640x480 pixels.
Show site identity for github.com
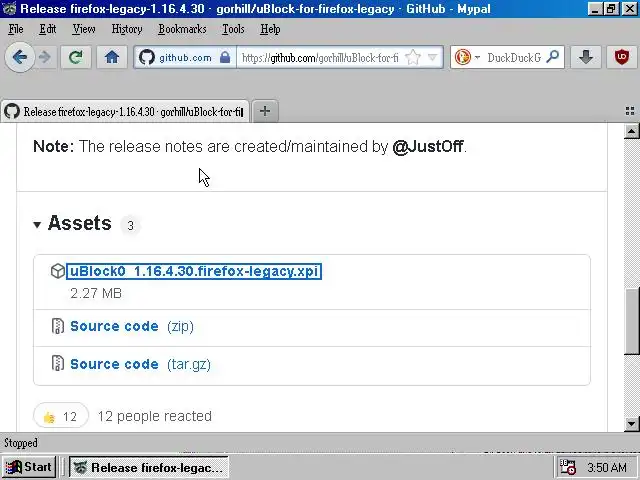pos(185,58)
